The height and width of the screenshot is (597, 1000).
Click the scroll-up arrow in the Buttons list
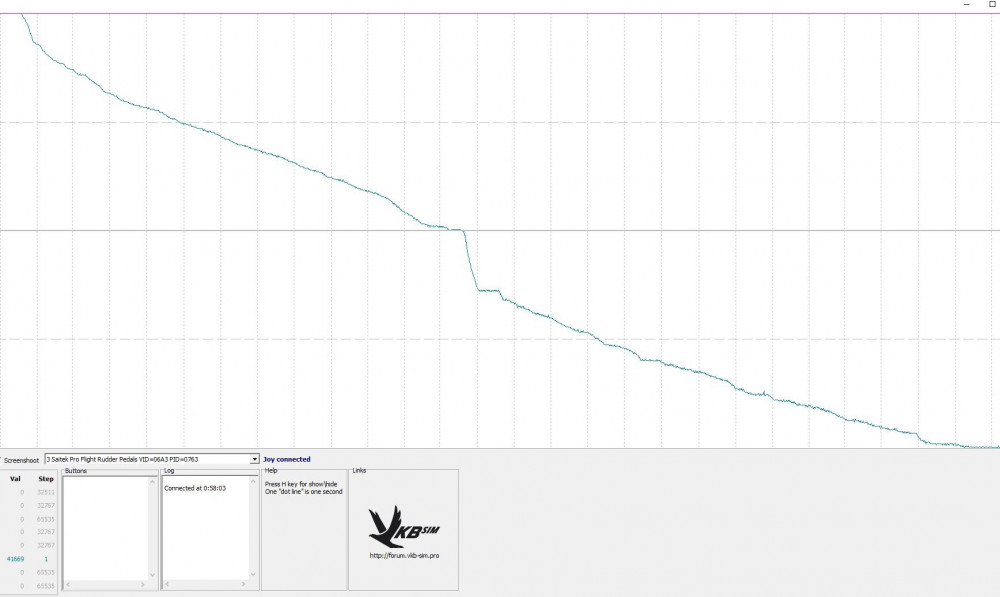pos(152,482)
